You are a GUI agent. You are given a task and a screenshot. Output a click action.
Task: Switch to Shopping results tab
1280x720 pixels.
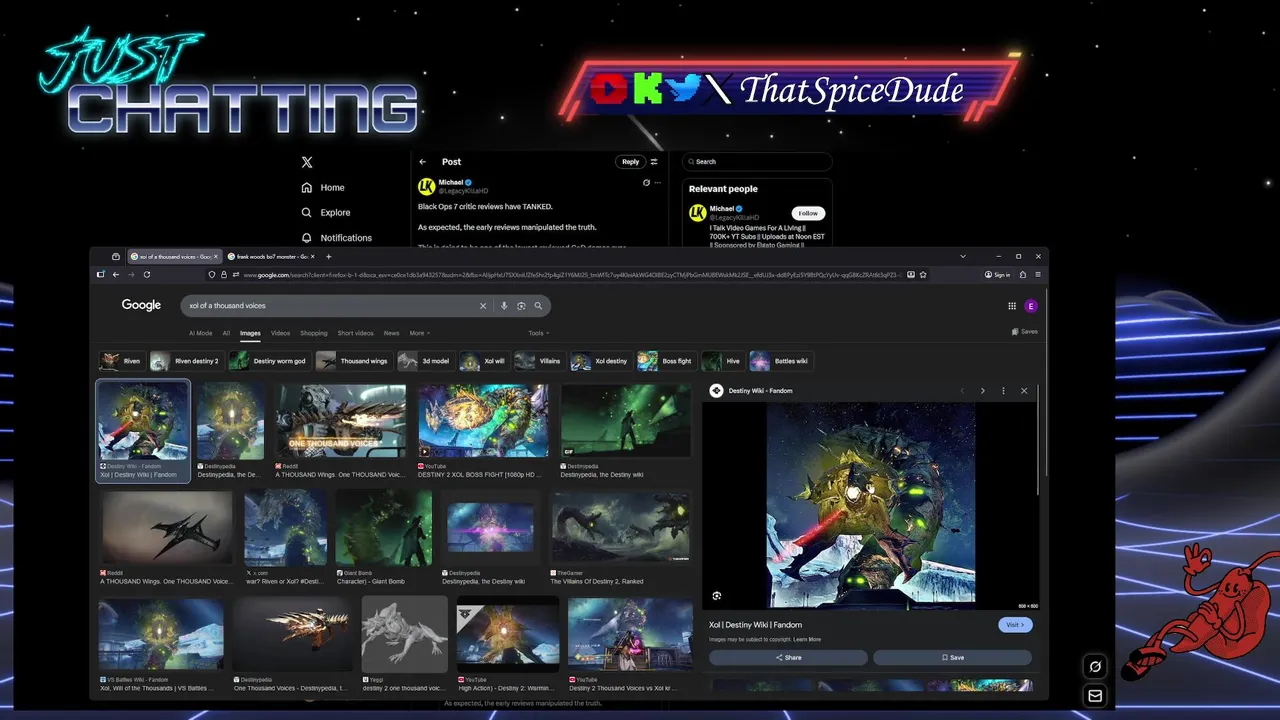pyautogui.click(x=314, y=333)
